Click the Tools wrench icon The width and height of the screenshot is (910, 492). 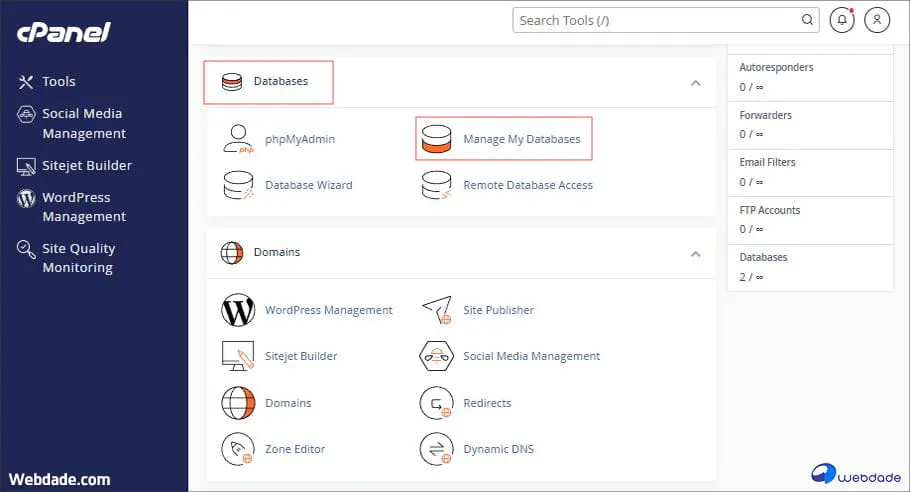tap(26, 82)
